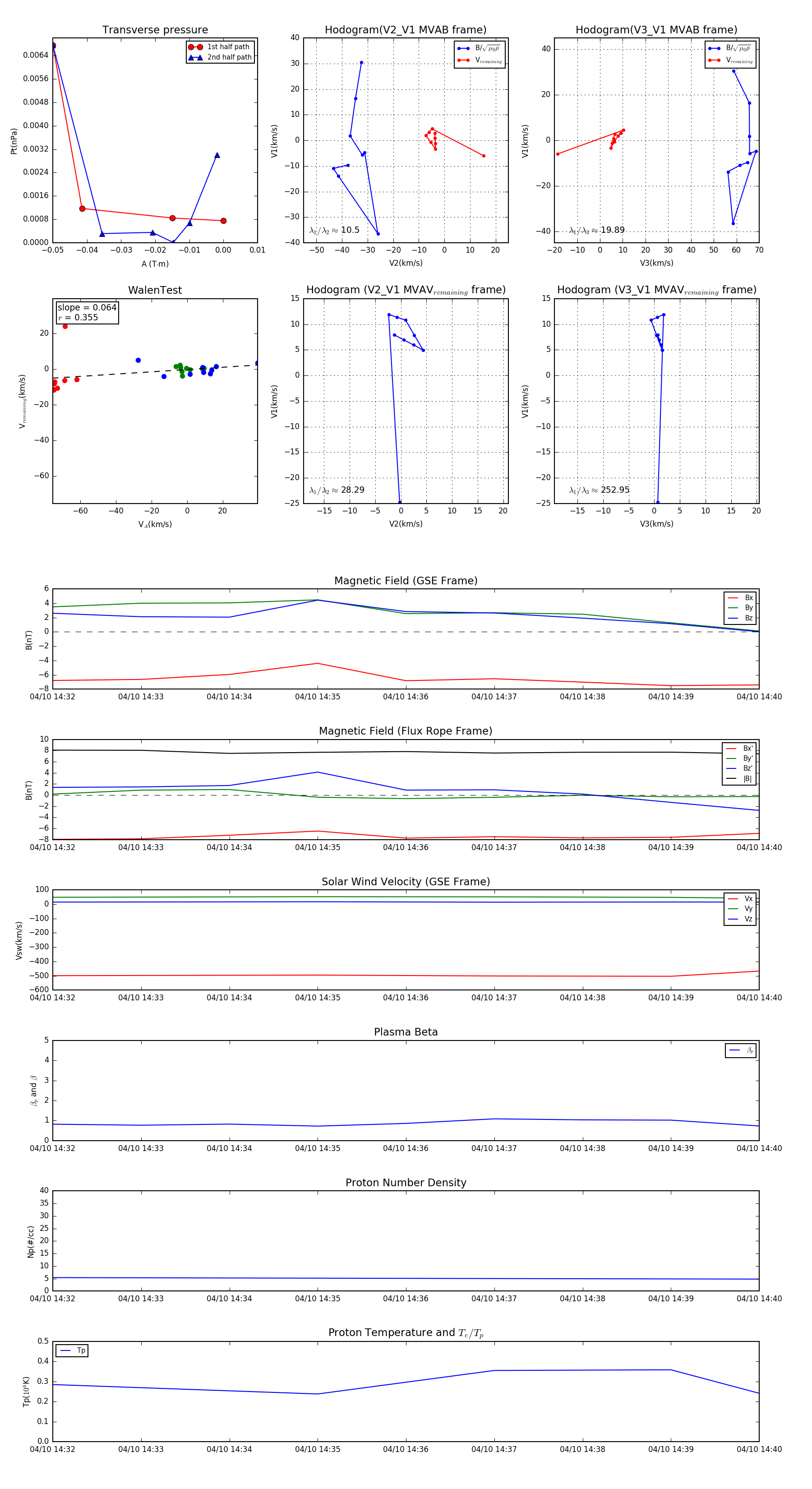This screenshot has height=1489, width=812.
Task: Click the 'Plasma Beta' plot title
Action: 406,1032
